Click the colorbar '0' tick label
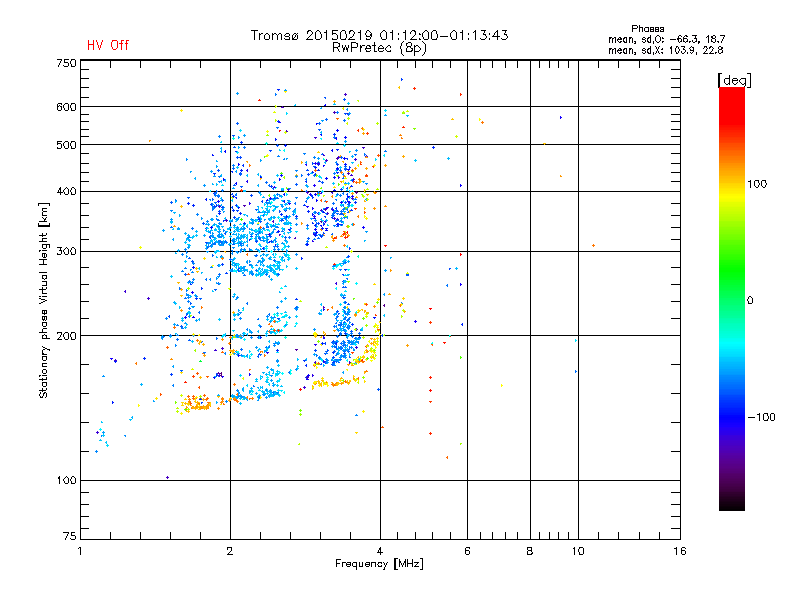Viewport: 800px width, 600px height. tap(750, 301)
